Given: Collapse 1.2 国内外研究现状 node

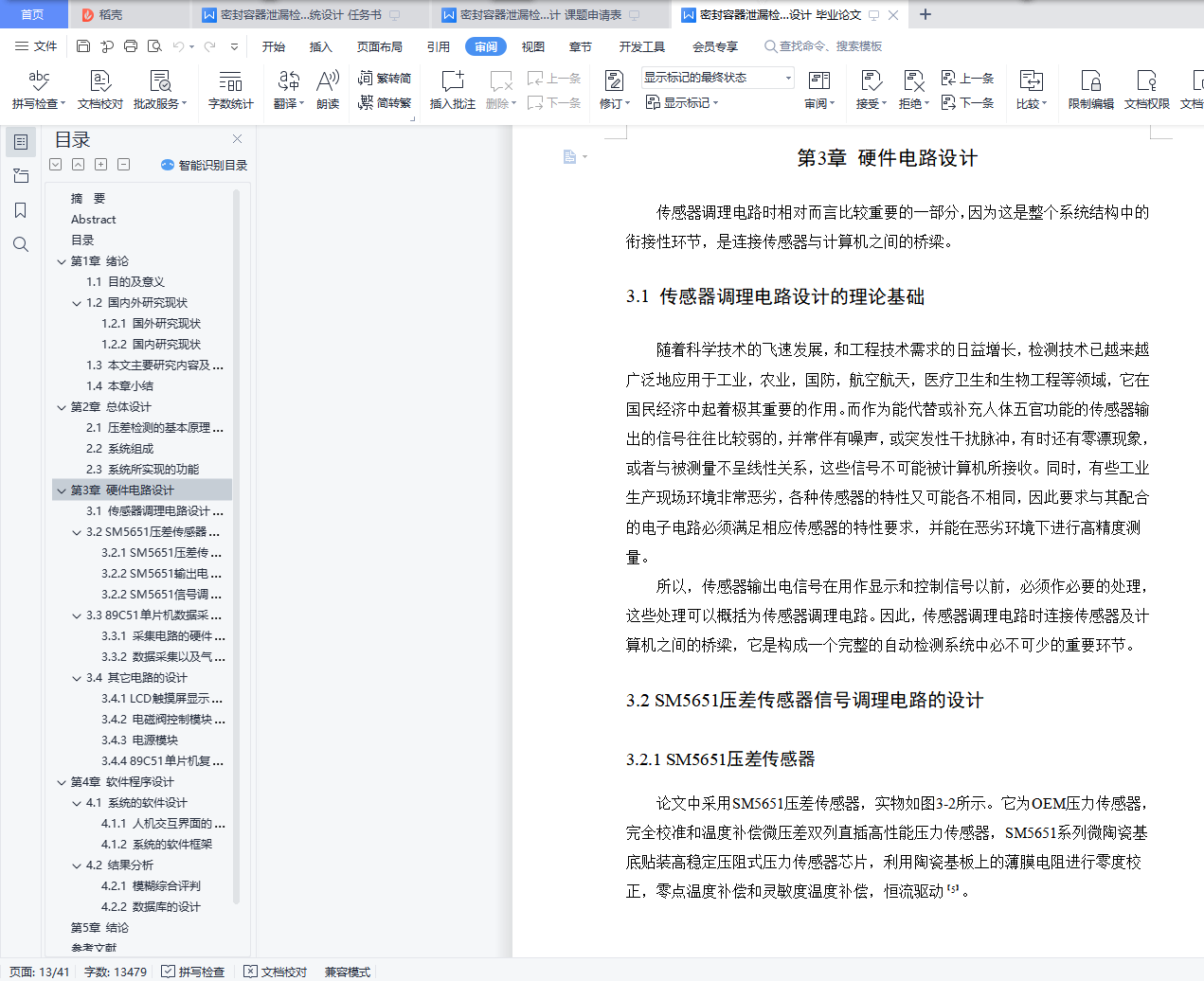Looking at the screenshot, I should pos(78,303).
